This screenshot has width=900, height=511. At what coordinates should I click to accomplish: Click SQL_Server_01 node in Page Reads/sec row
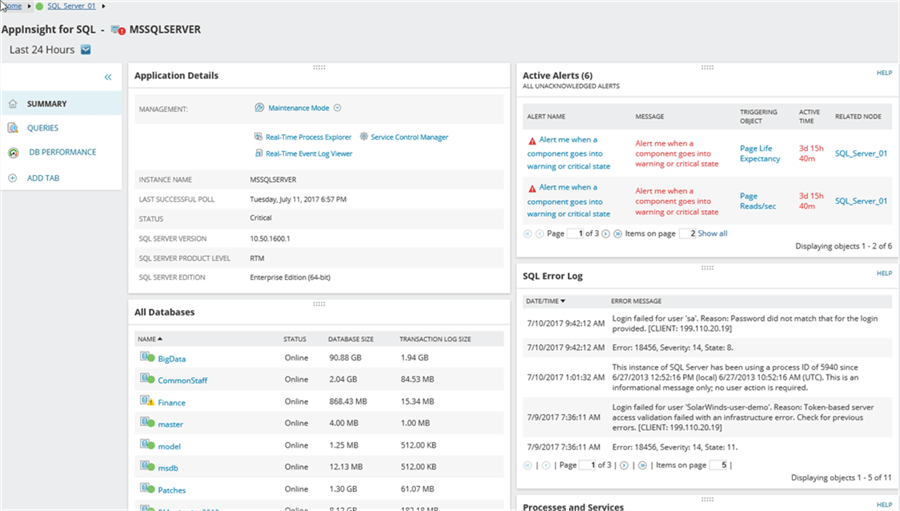point(861,201)
